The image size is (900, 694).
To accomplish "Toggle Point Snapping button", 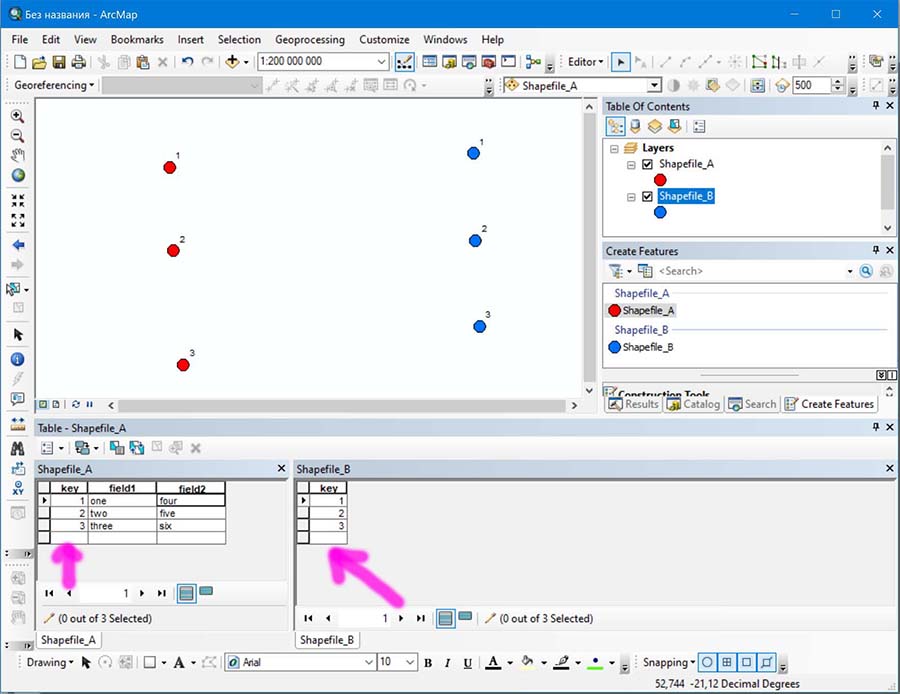I will pos(707,662).
